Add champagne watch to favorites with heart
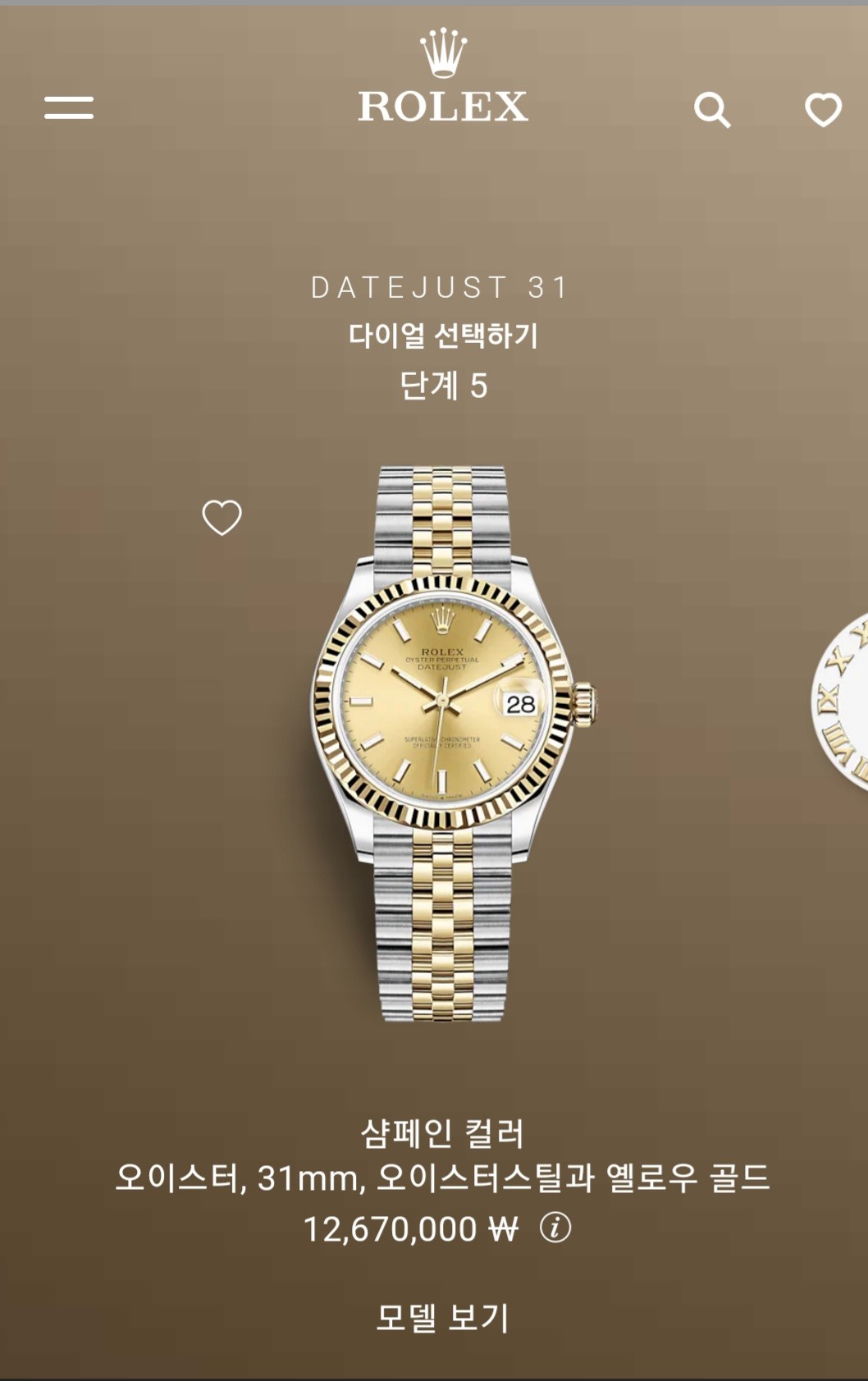 click(x=222, y=518)
